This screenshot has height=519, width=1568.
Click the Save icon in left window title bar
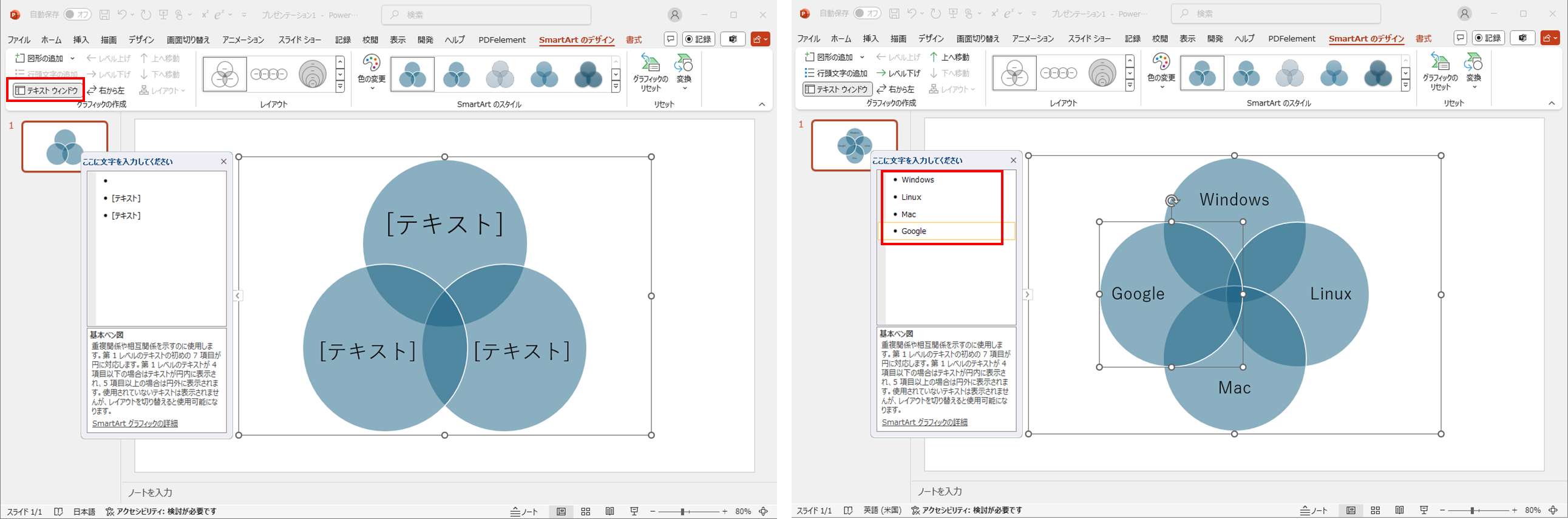[x=104, y=15]
